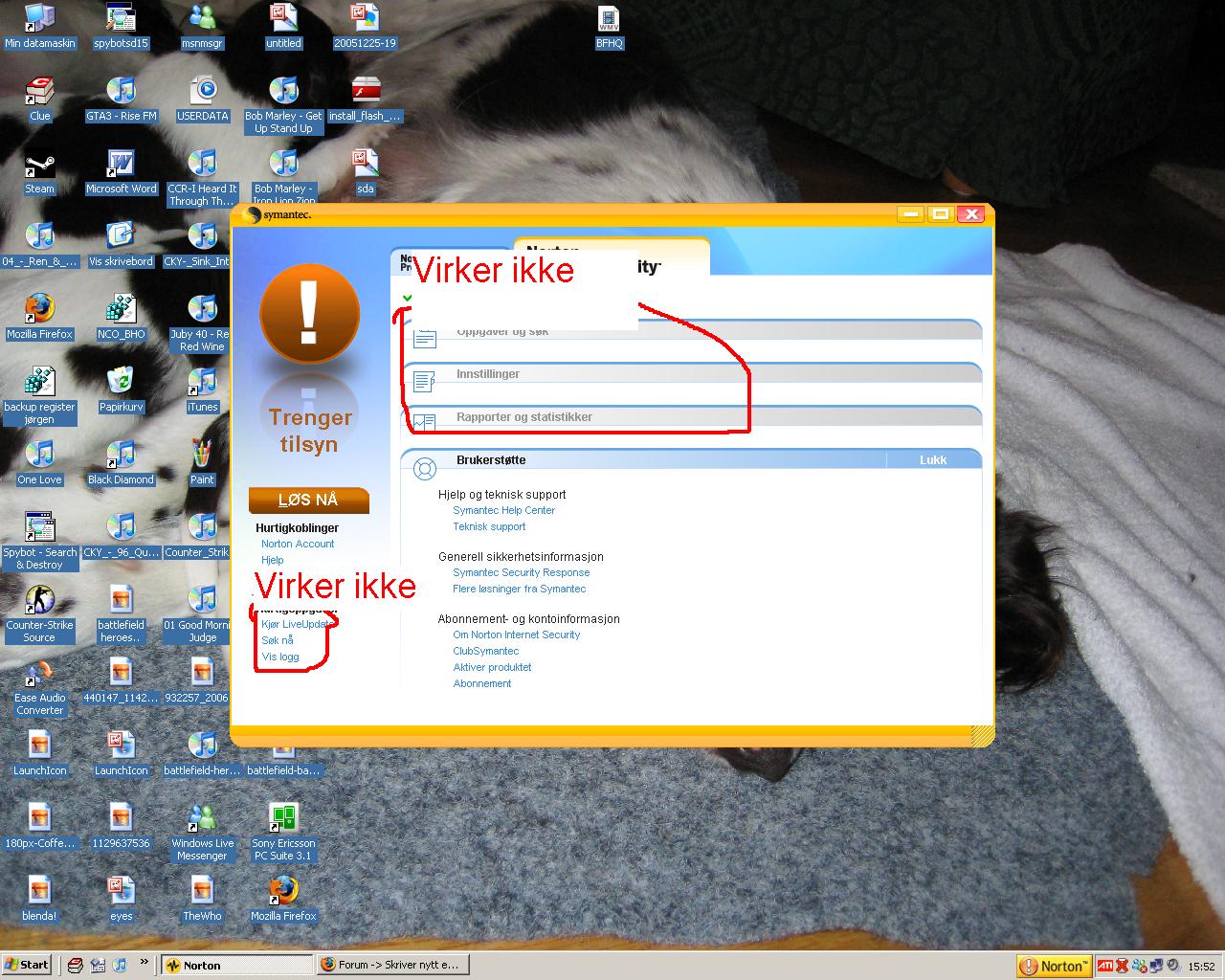Open the Symantec Help Center link
Image resolution: width=1225 pixels, height=980 pixels.
503,510
